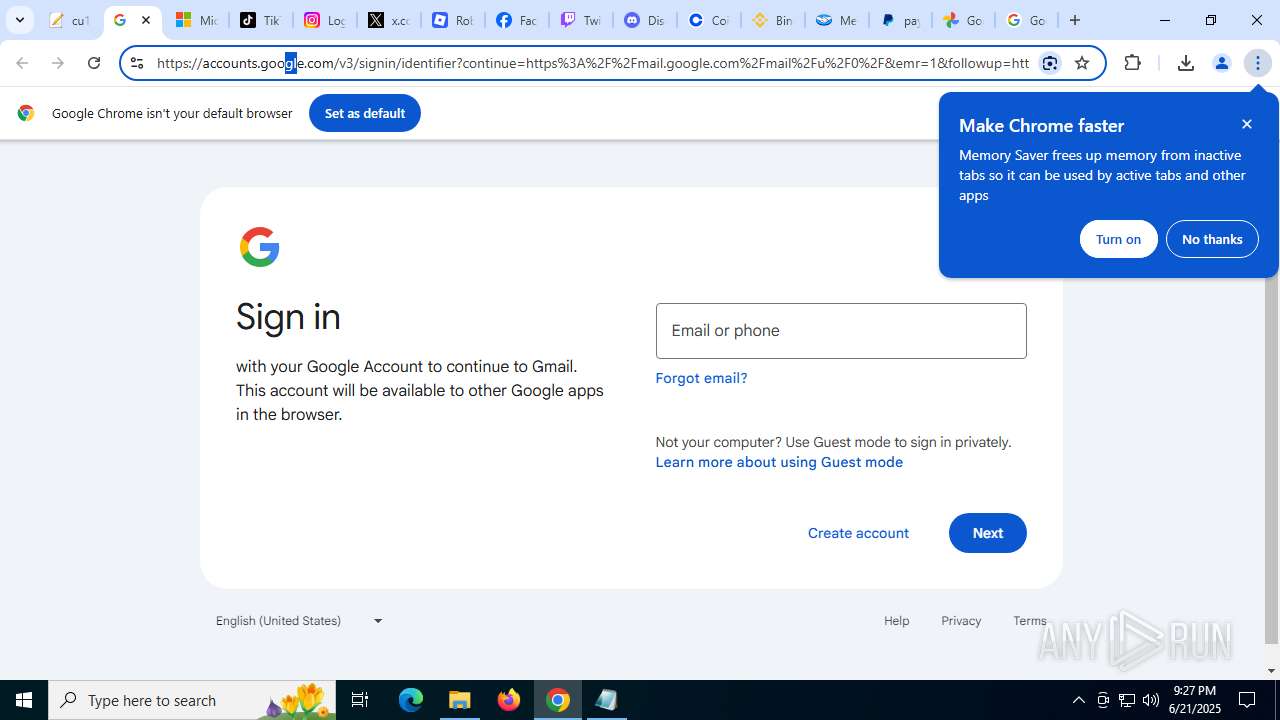Click the taskbar clock showing 9:27 PM
Image resolution: width=1280 pixels, height=720 pixels.
pyautogui.click(x=1194, y=700)
